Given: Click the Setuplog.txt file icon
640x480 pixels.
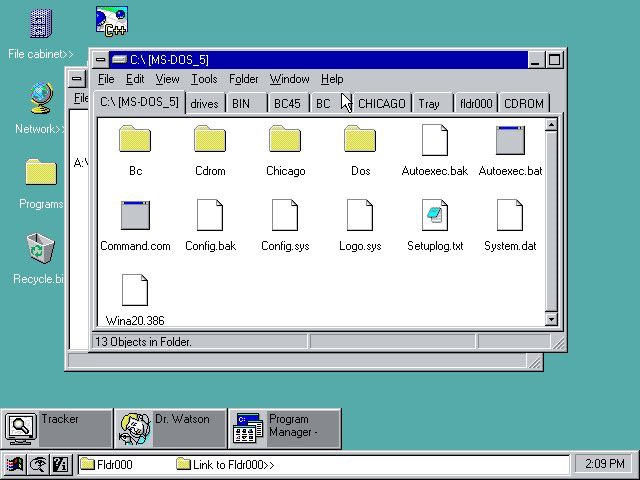Looking at the screenshot, I should 435,216.
